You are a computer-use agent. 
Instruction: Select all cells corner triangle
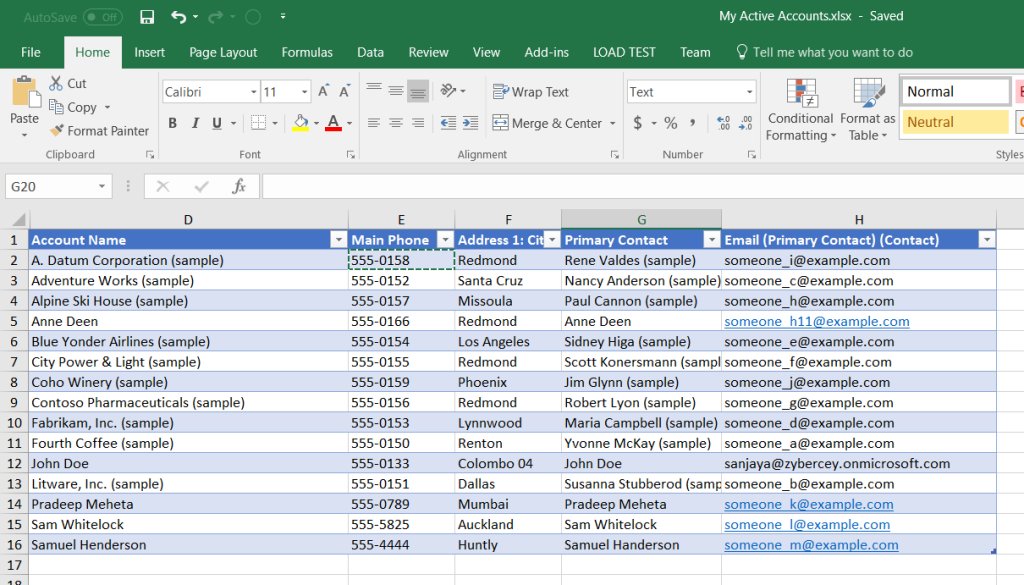click(x=19, y=219)
